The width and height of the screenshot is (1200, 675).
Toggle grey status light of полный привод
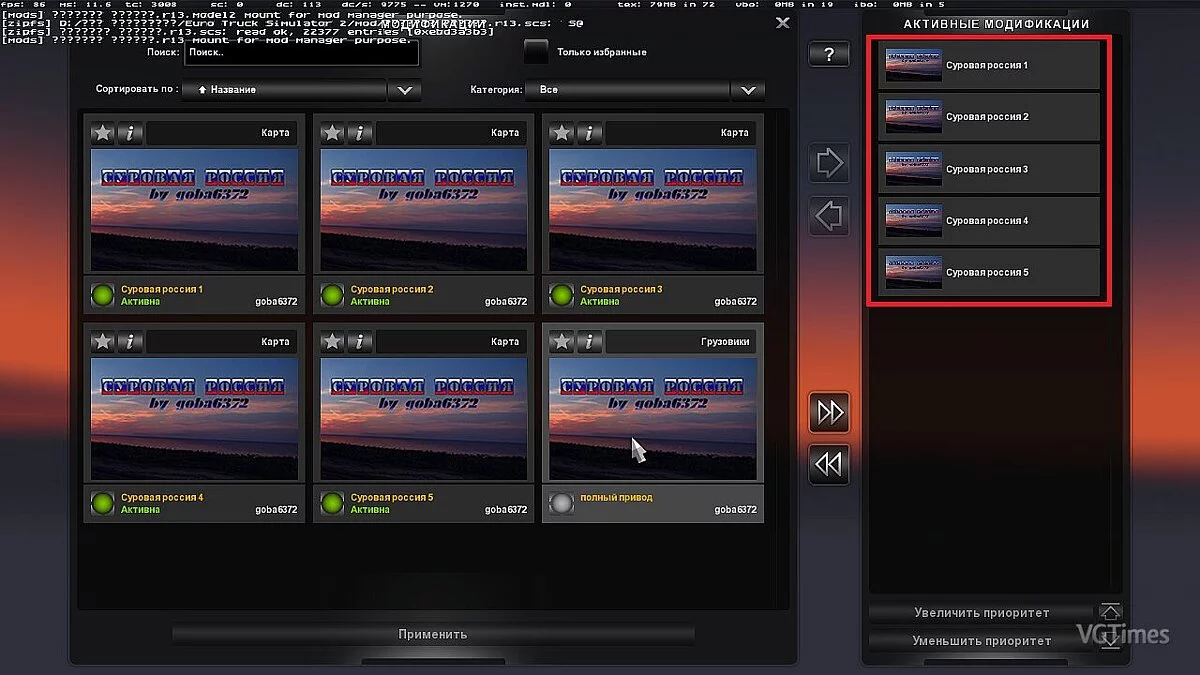[x=562, y=503]
